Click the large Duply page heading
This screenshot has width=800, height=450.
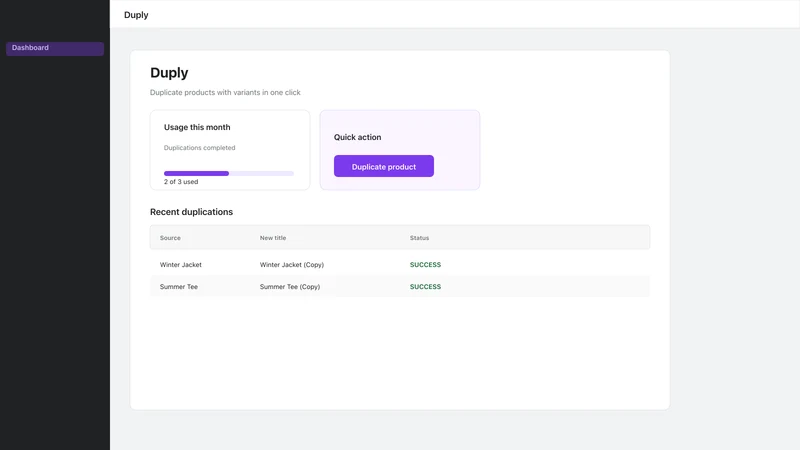(x=169, y=72)
